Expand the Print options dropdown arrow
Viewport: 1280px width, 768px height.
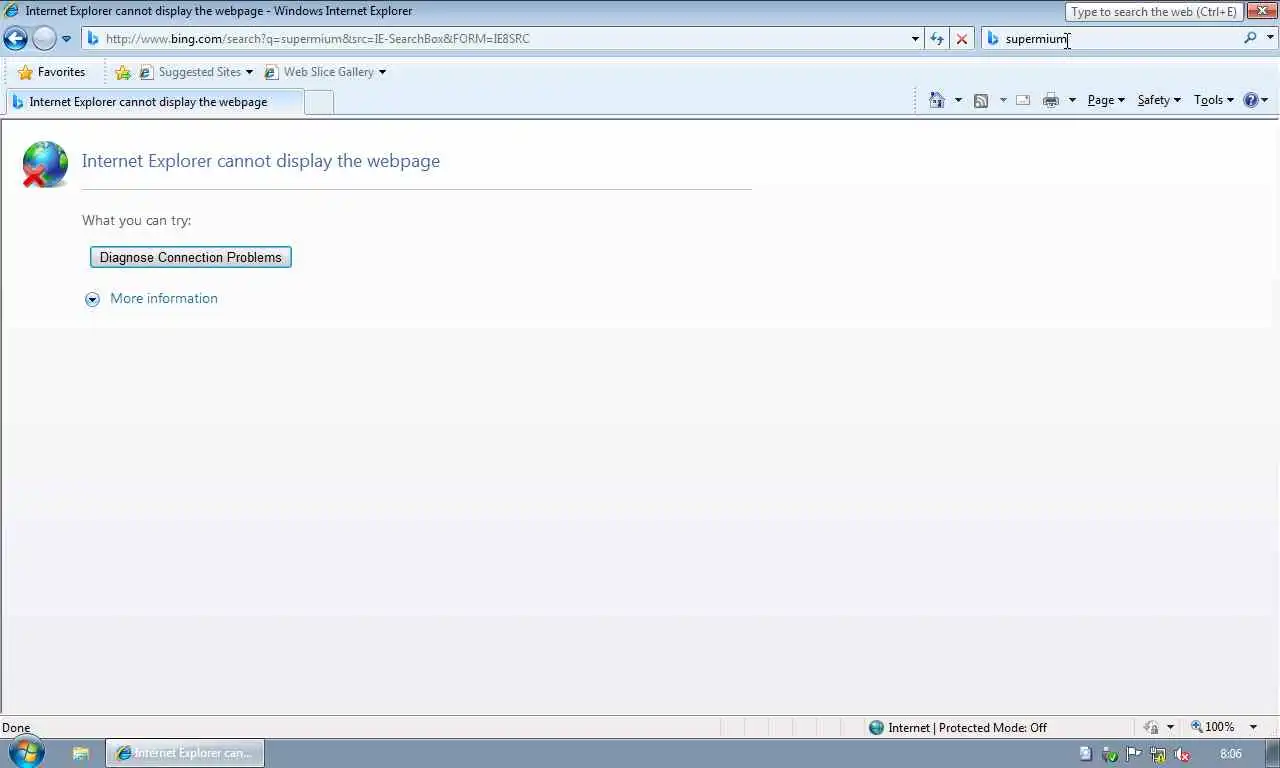(1072, 100)
